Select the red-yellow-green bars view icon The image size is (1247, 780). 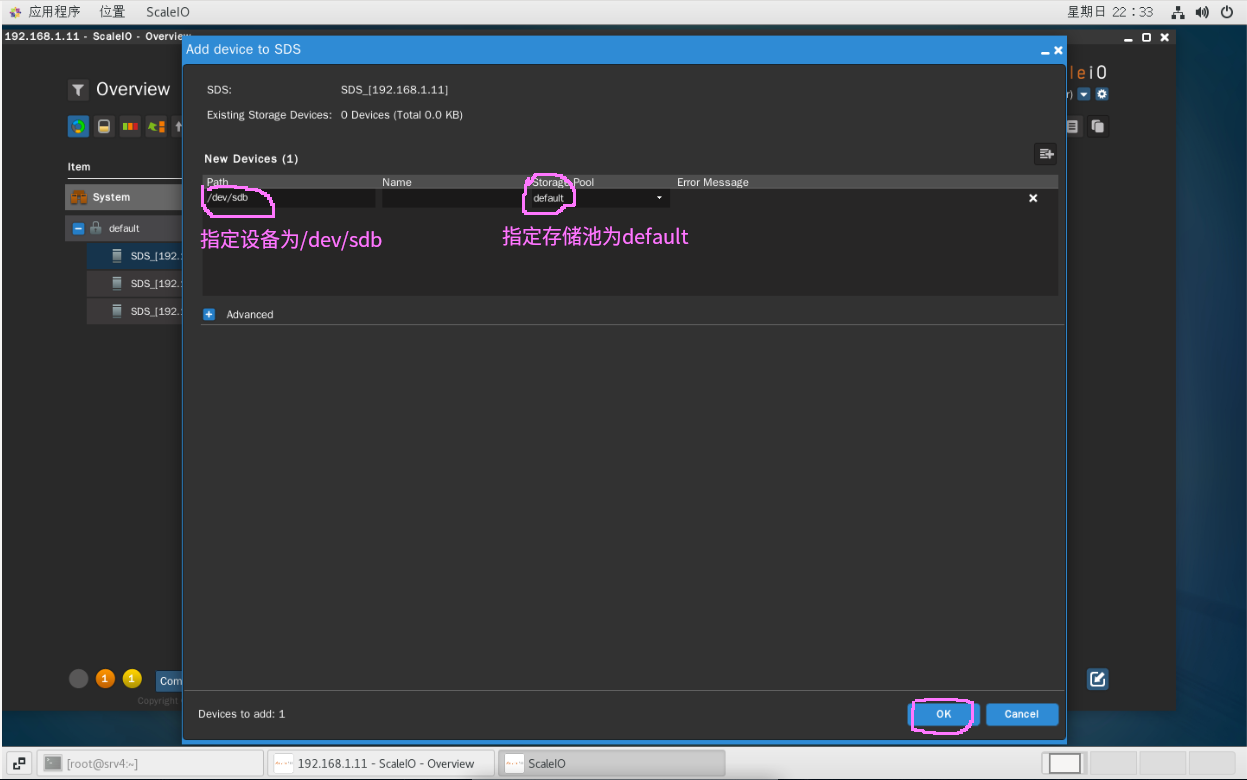[130, 127]
